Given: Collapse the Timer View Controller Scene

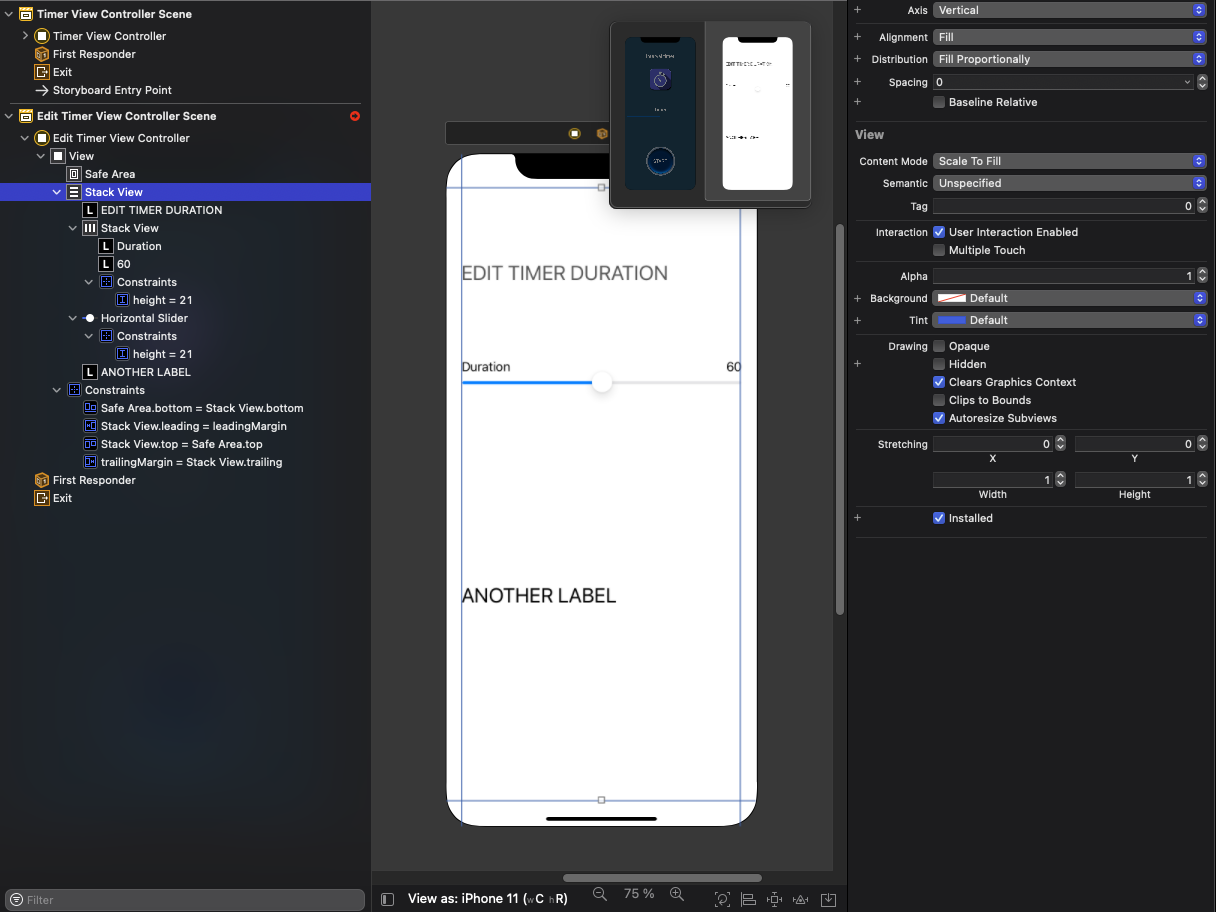Looking at the screenshot, I should [9, 14].
